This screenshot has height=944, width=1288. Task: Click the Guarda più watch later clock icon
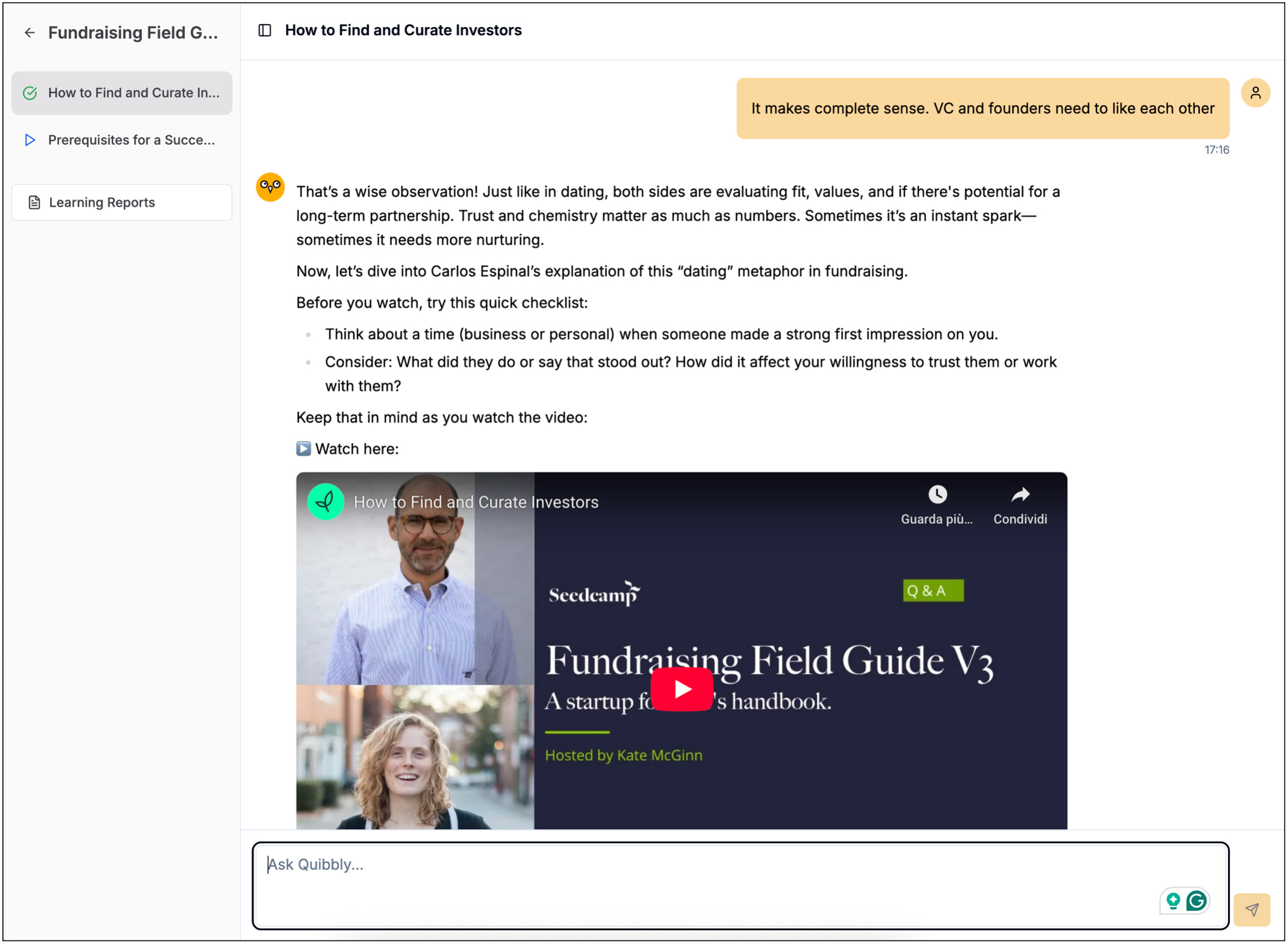tap(937, 495)
